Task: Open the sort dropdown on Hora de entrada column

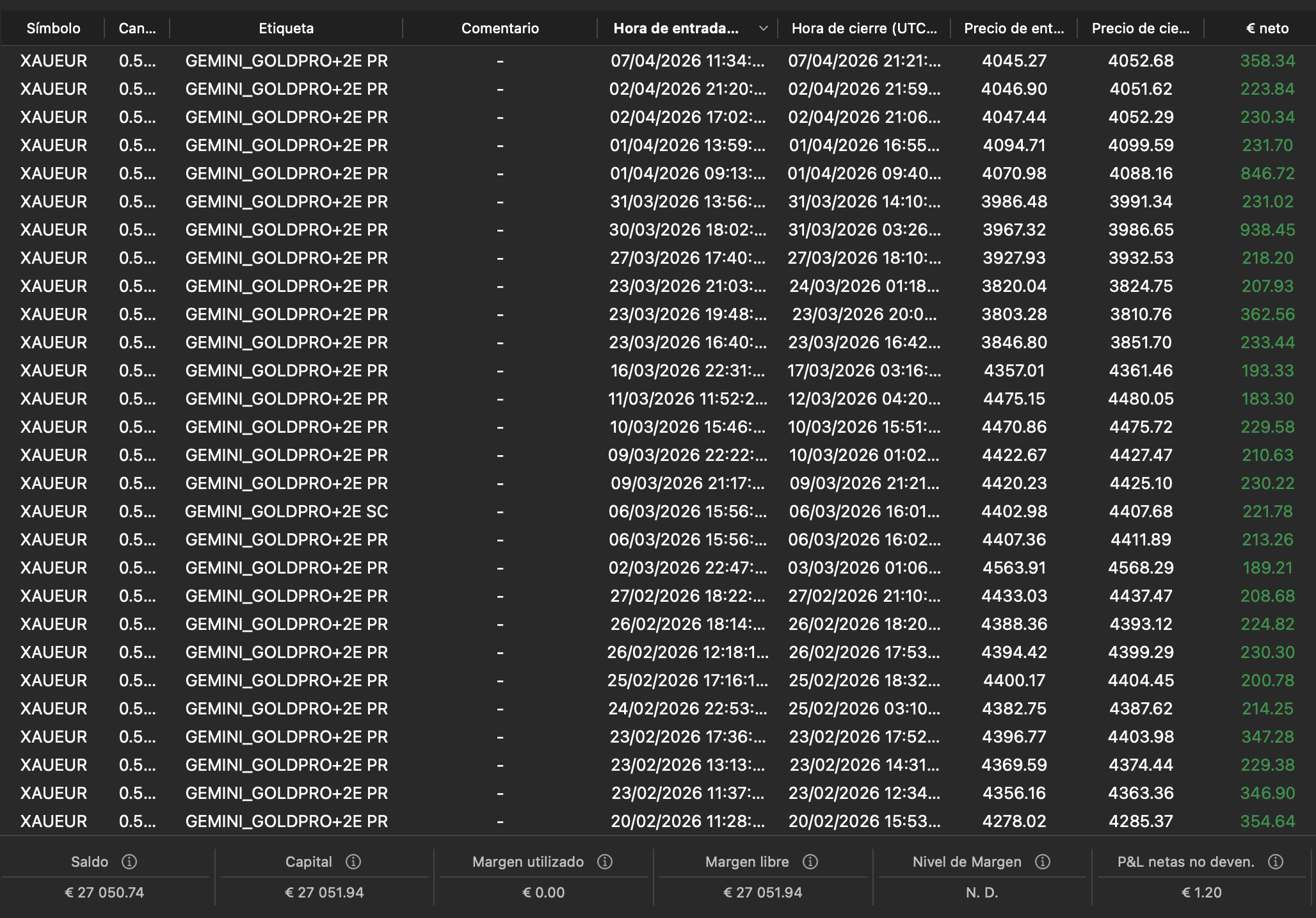Action: pyautogui.click(x=762, y=28)
